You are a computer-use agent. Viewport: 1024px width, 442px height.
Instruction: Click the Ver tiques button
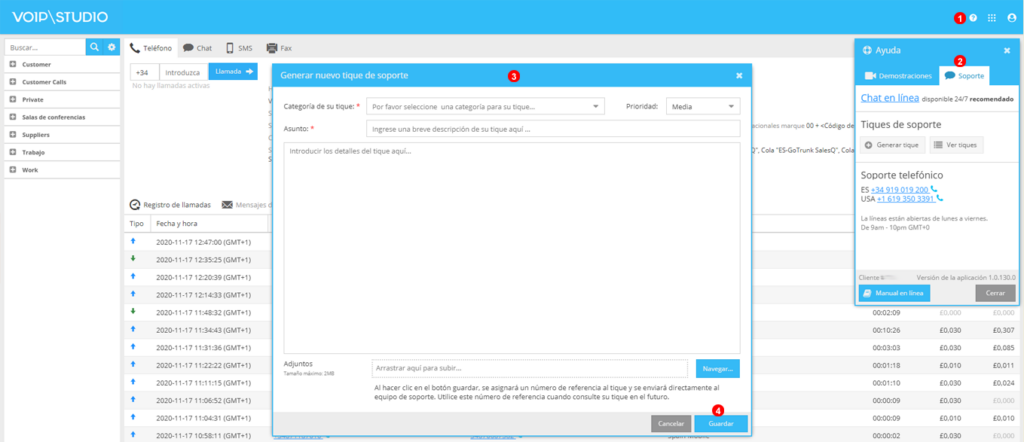click(956, 145)
